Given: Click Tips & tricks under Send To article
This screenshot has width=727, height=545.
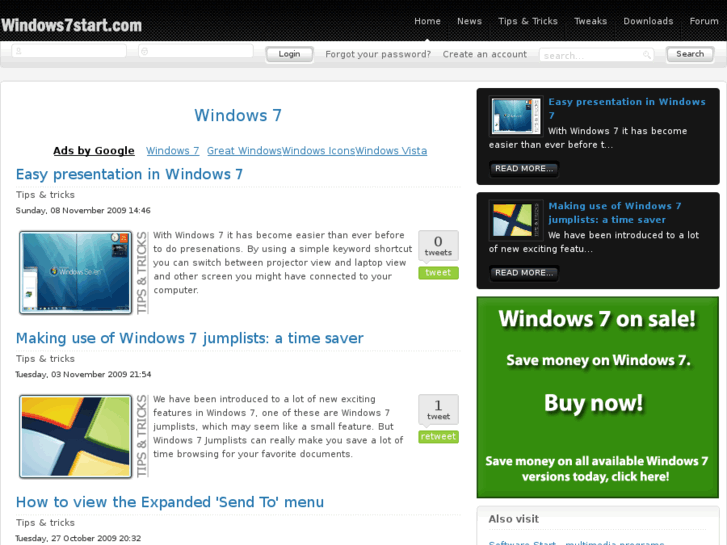Looking at the screenshot, I should [45, 522].
